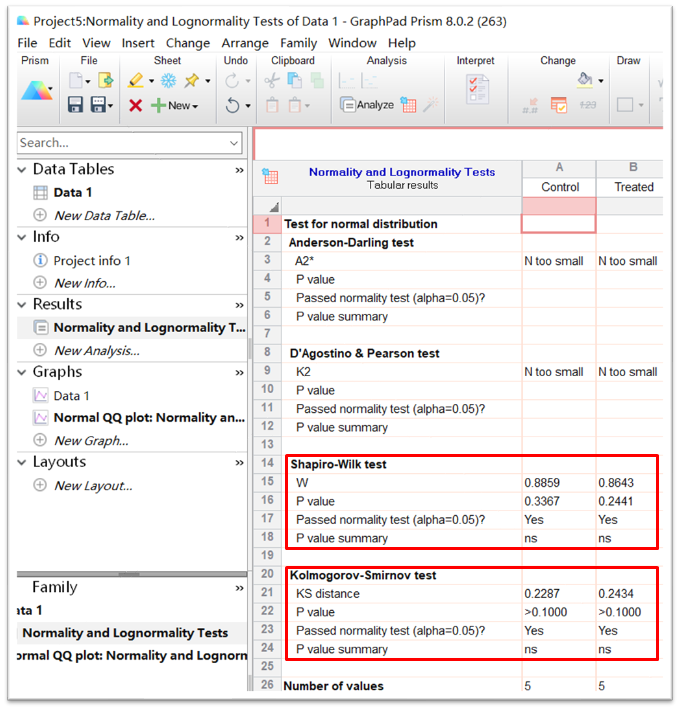Open dropdown arrow beside paint bucket
This screenshot has width=680, height=710.
pyautogui.click(x=601, y=81)
